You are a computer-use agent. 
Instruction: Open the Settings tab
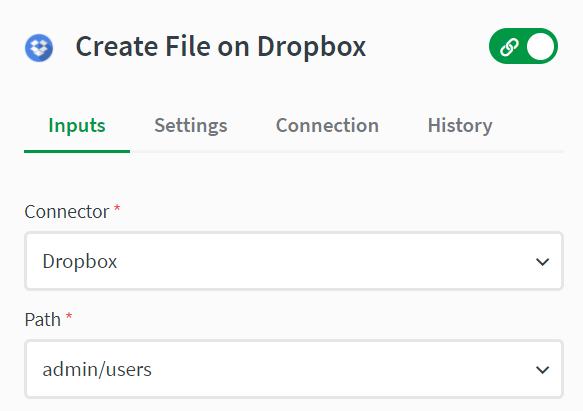point(191,126)
